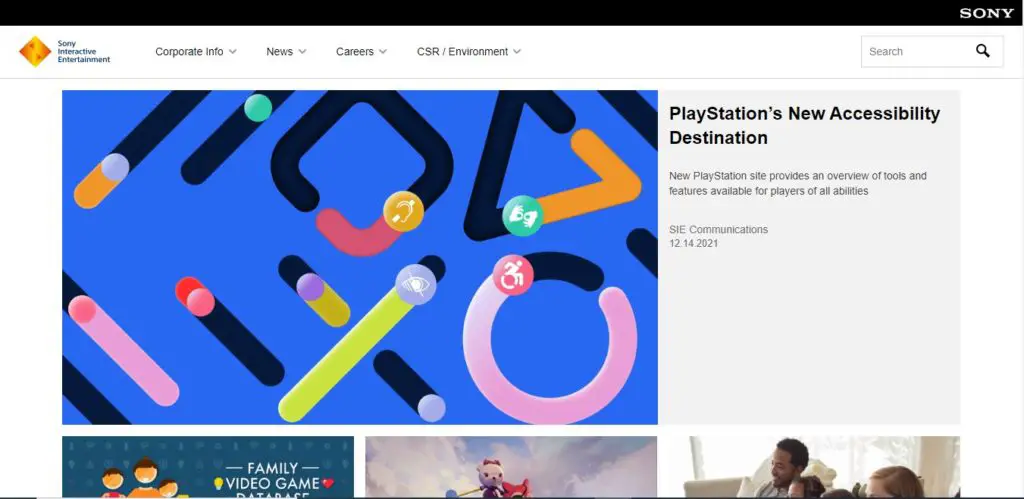Click the Sony Interactive Entertainment logo
Screen dimensions: 1024x499
click(x=65, y=52)
